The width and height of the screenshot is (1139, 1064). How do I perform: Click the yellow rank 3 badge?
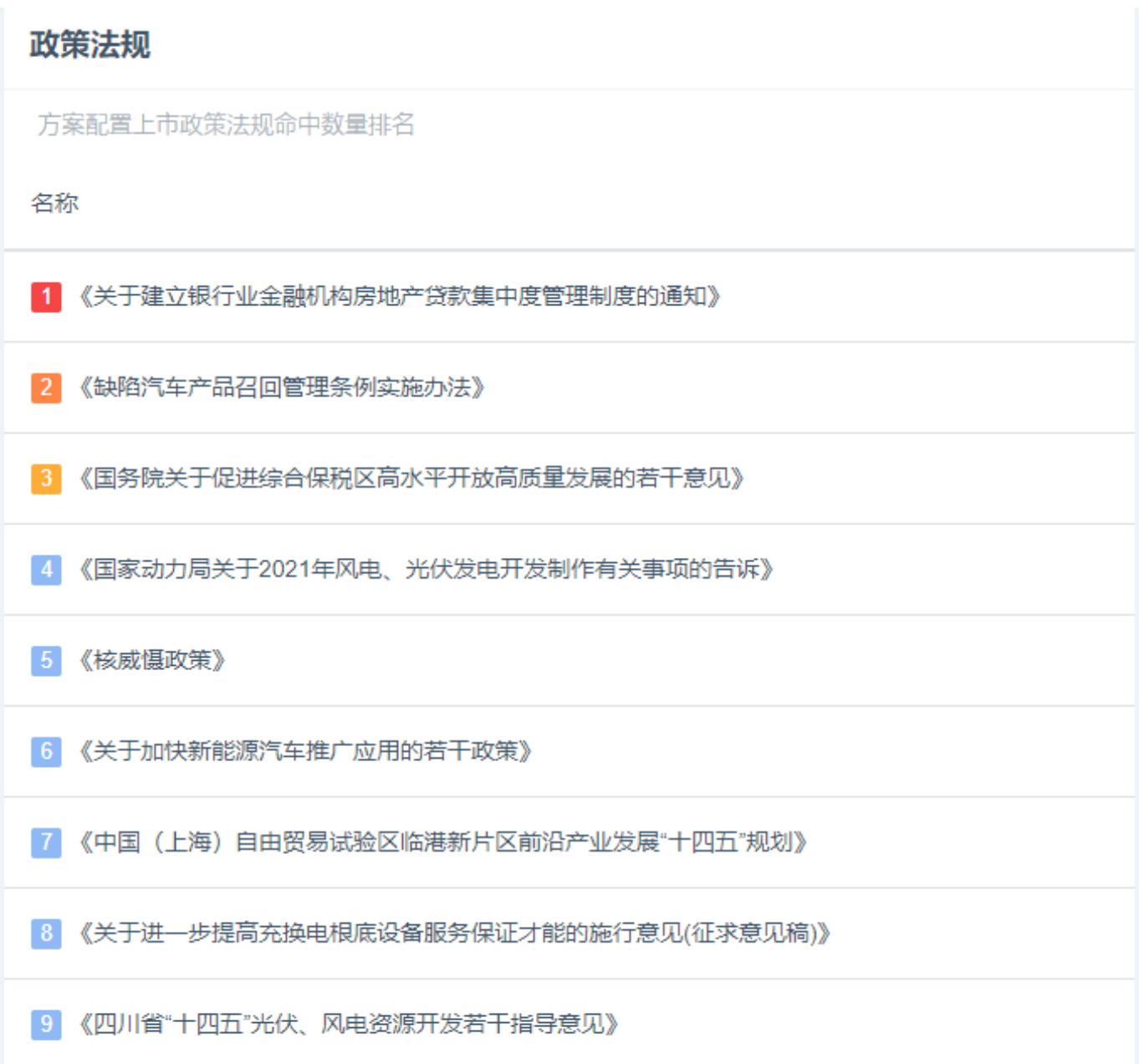46,478
